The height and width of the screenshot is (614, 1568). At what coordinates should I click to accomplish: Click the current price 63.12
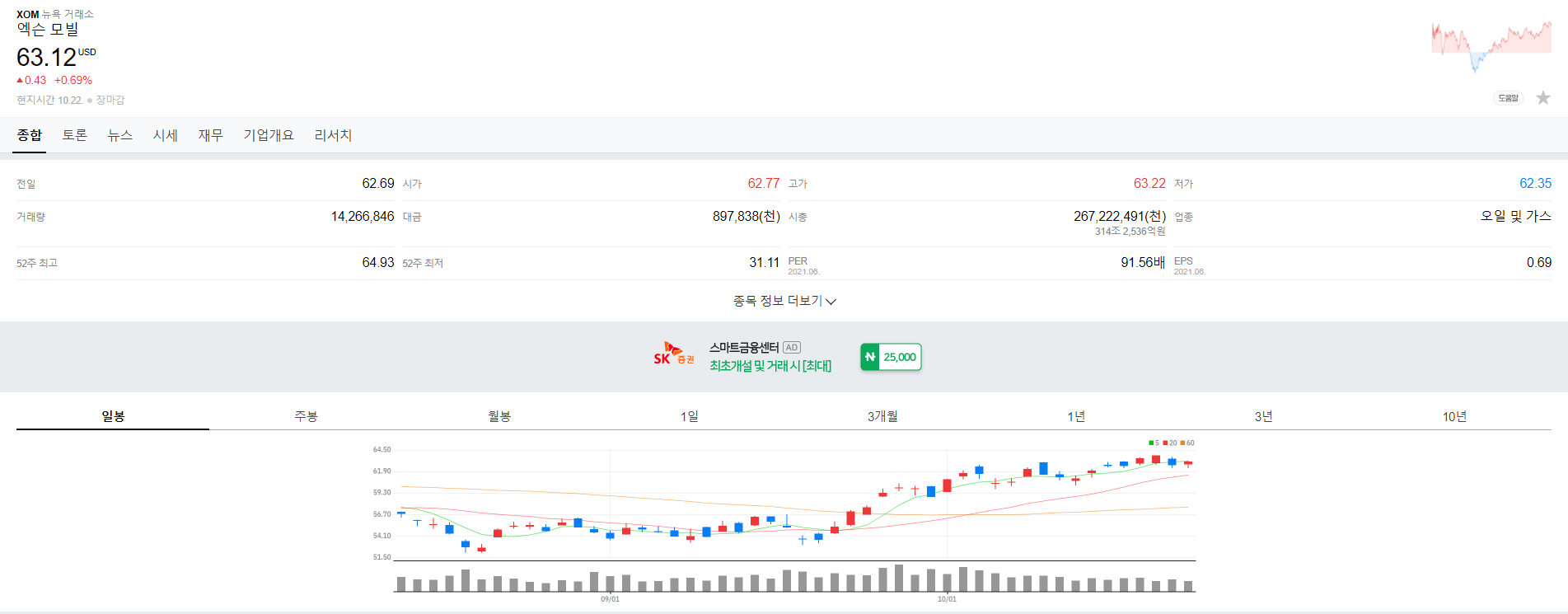point(46,58)
